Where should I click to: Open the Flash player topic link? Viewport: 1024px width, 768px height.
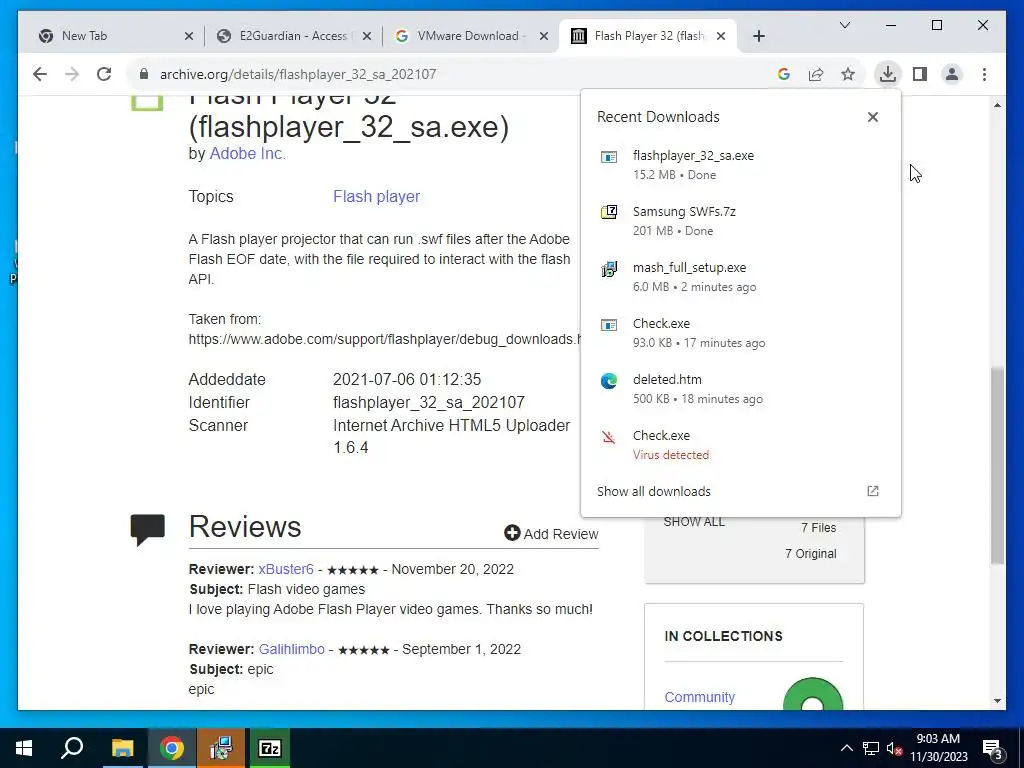pos(376,197)
